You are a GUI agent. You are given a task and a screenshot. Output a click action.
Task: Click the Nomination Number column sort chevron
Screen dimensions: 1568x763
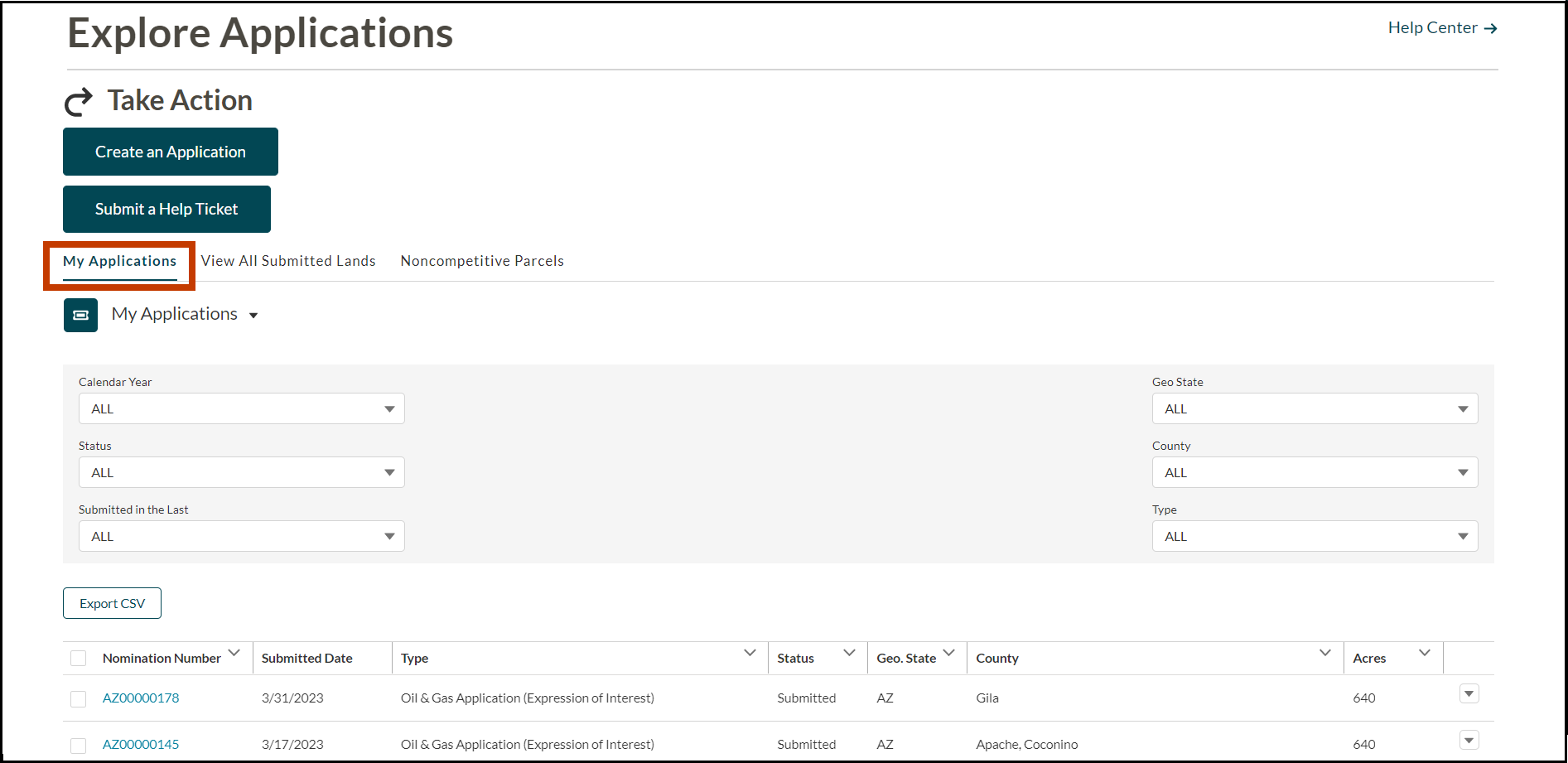[x=234, y=654]
